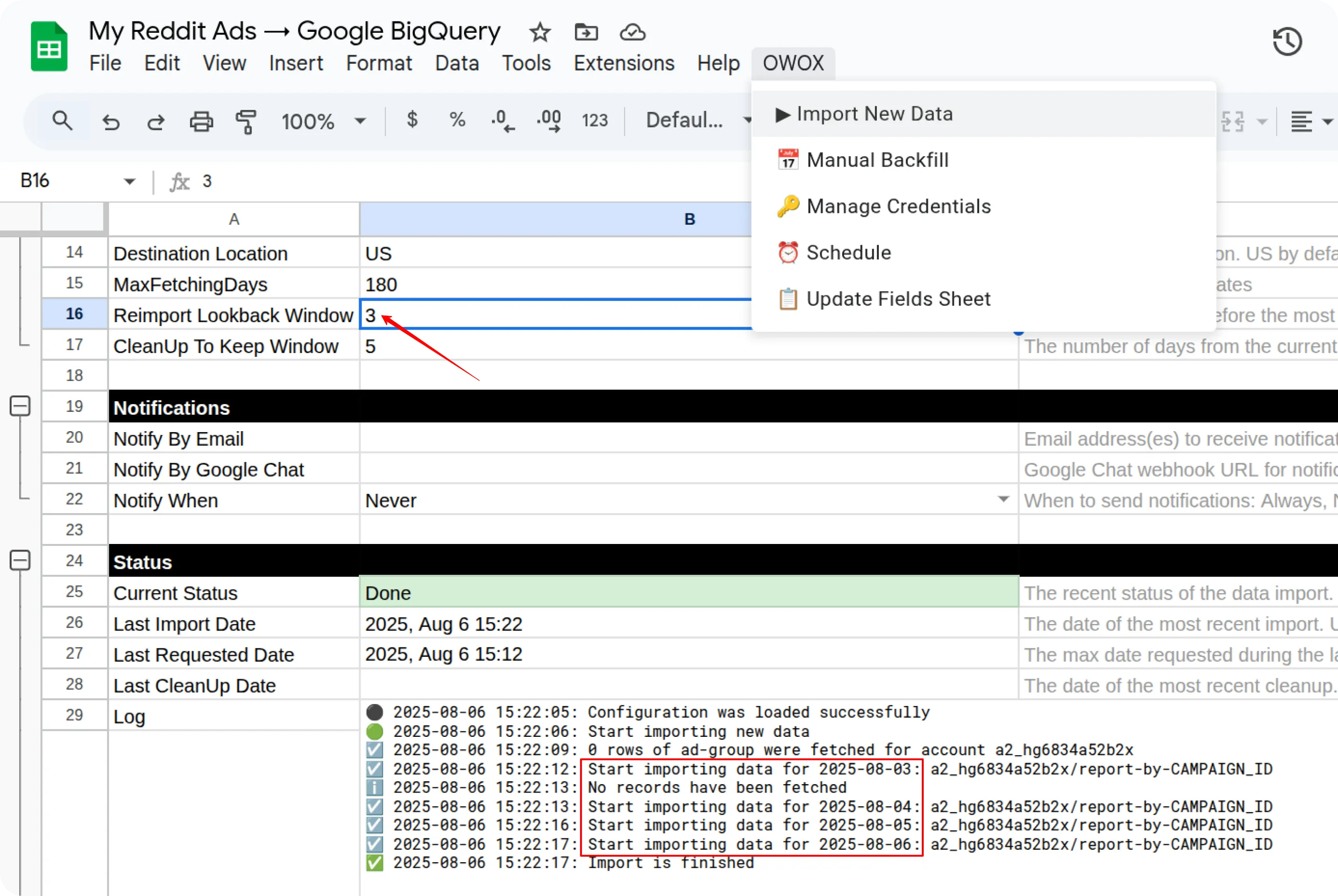Click the move to folder icon
The width and height of the screenshot is (1338, 896).
586,33
